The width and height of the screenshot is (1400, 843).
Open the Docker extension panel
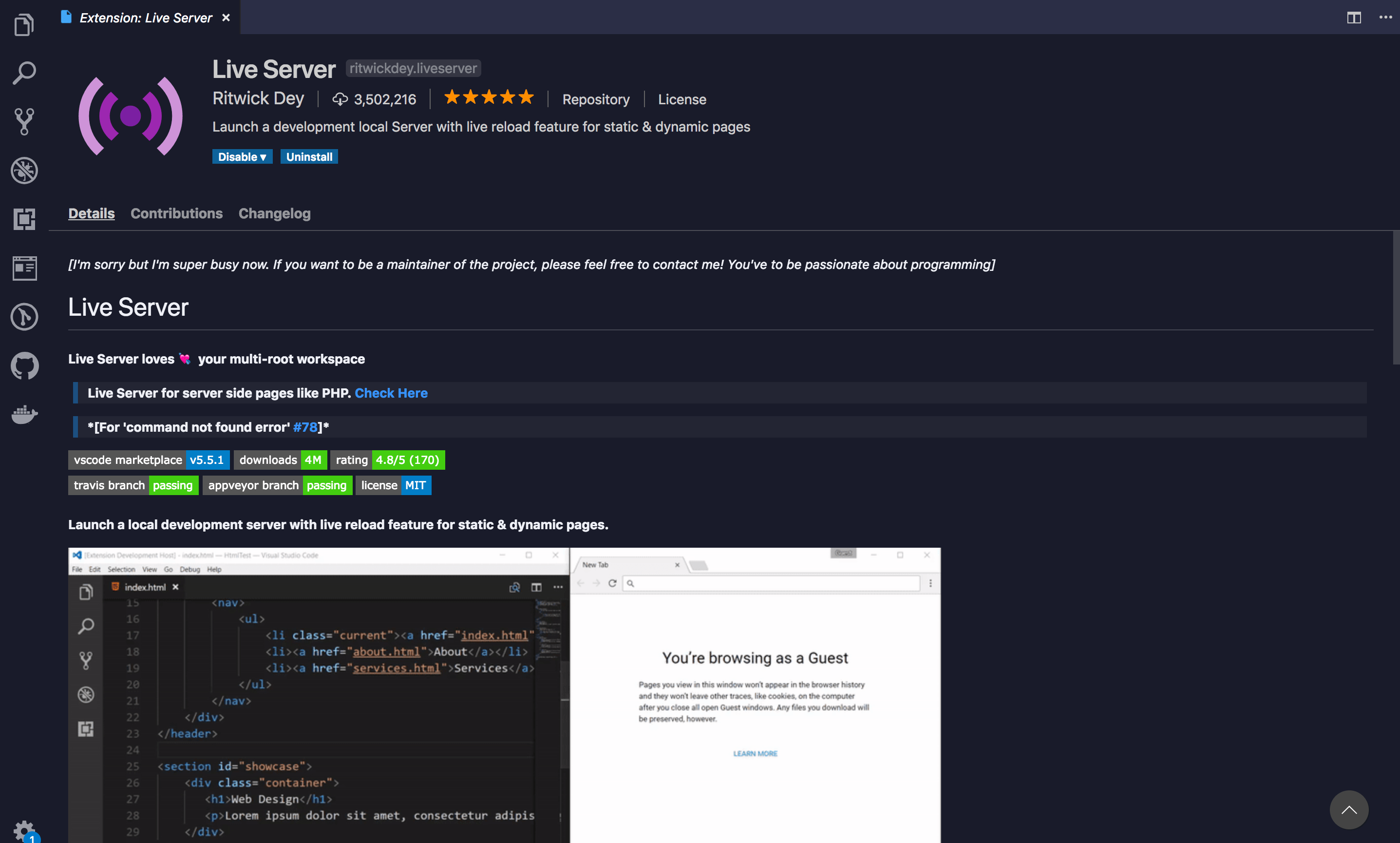(24, 415)
